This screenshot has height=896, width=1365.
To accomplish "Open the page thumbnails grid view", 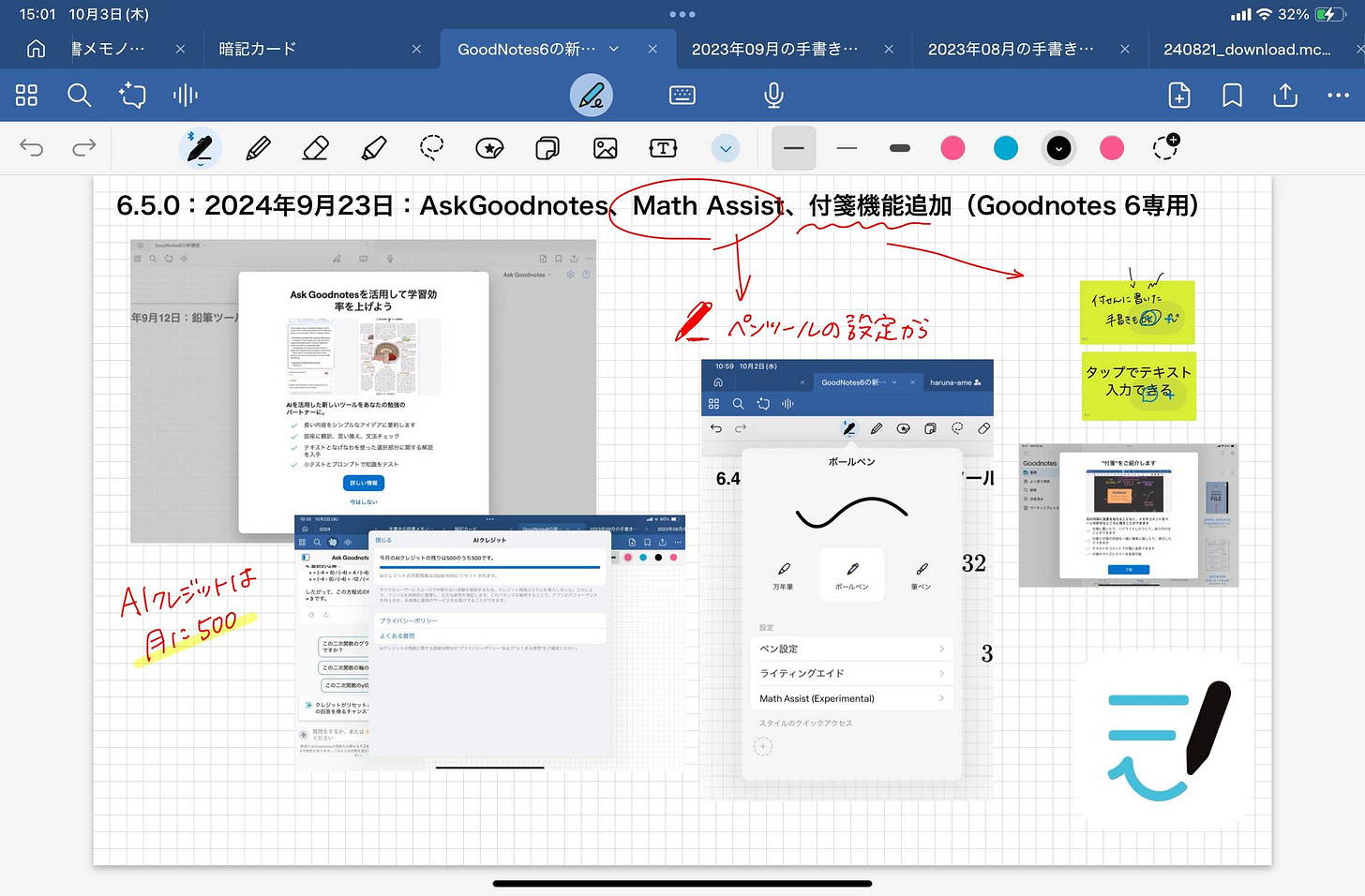I will [x=26, y=95].
